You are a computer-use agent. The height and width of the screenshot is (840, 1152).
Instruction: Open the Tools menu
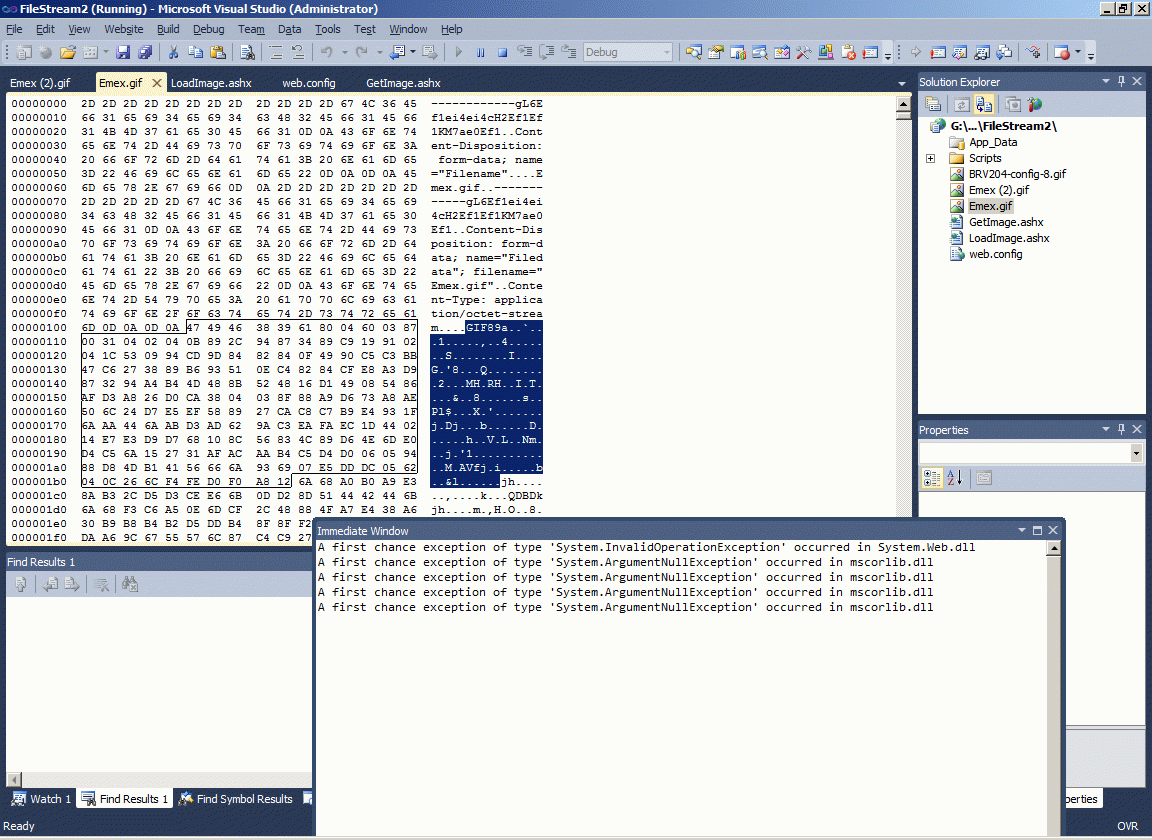[328, 29]
